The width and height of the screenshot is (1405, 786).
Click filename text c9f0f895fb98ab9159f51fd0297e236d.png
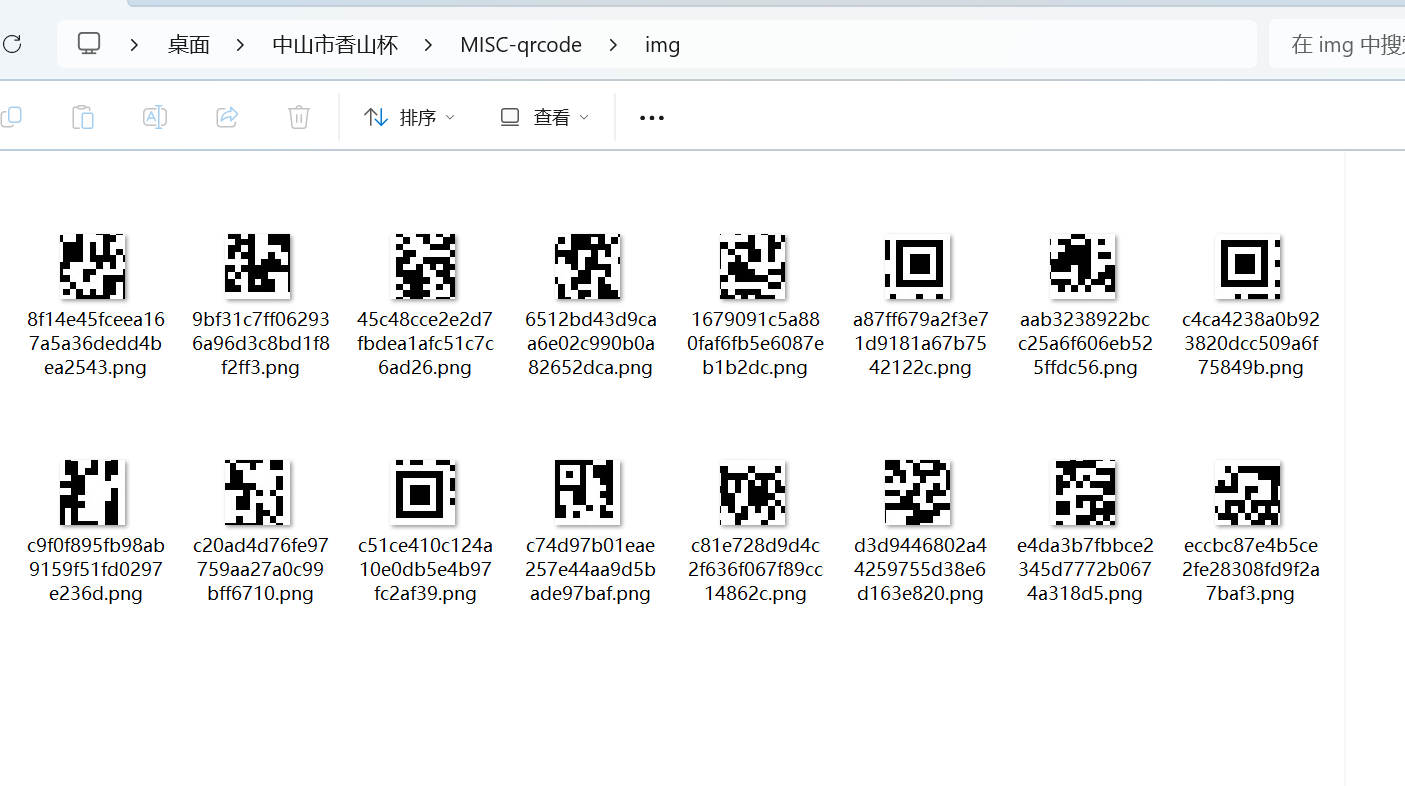[96, 570]
